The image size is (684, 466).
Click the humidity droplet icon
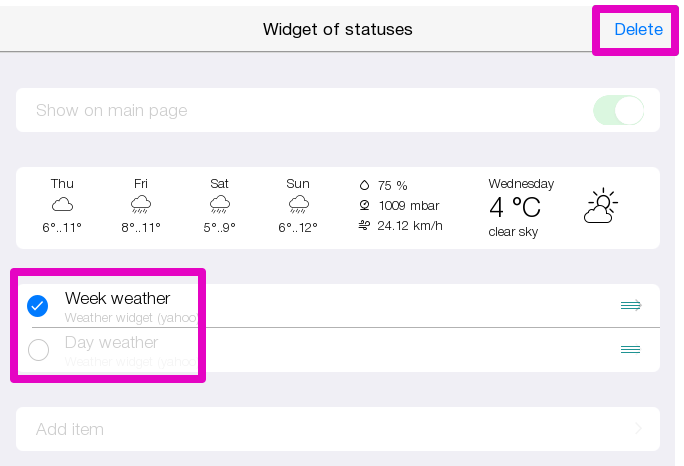pos(364,185)
